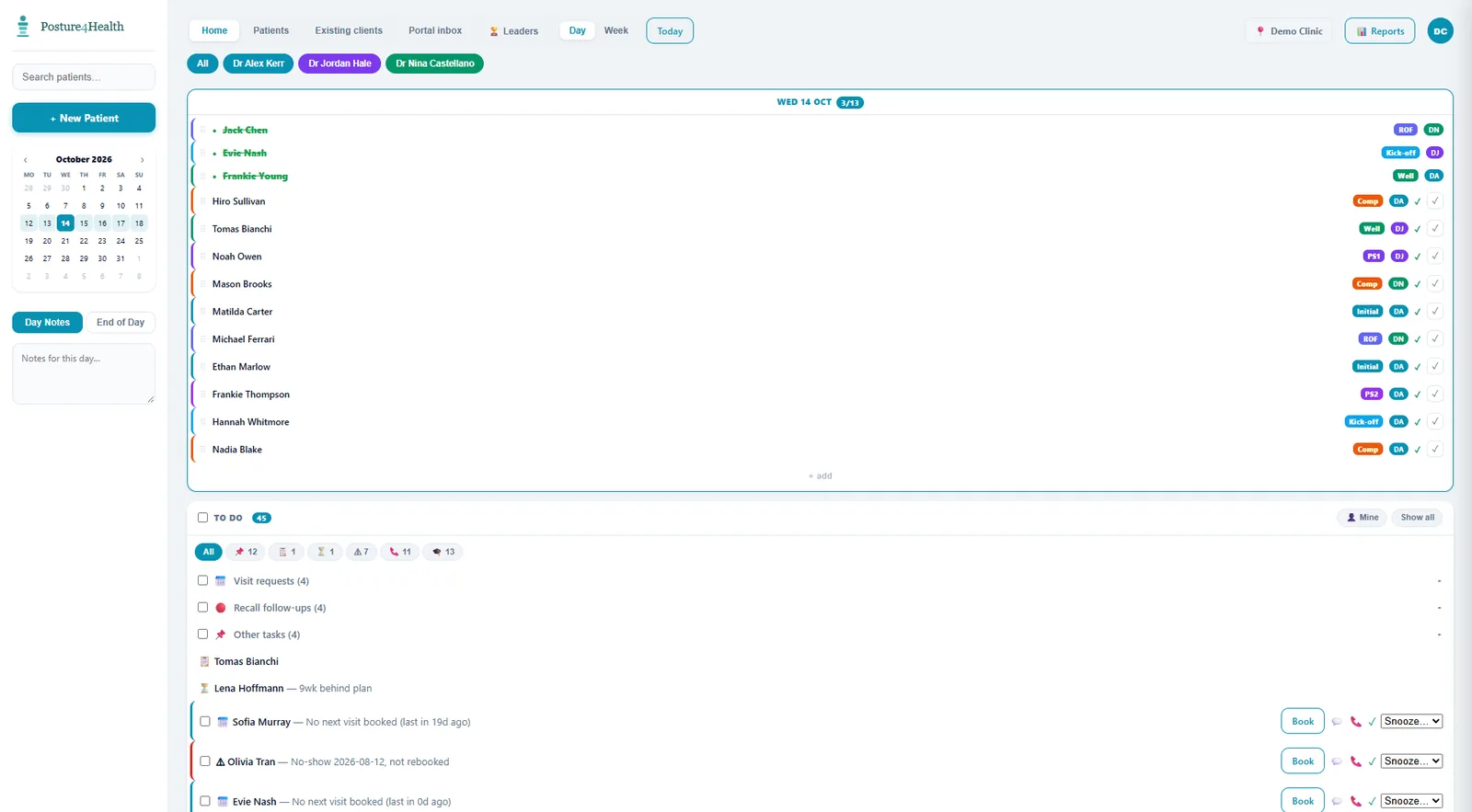Open the Snooze dropdown for Sofia Murray
This screenshot has height=812, width=1472.
pyautogui.click(x=1411, y=722)
